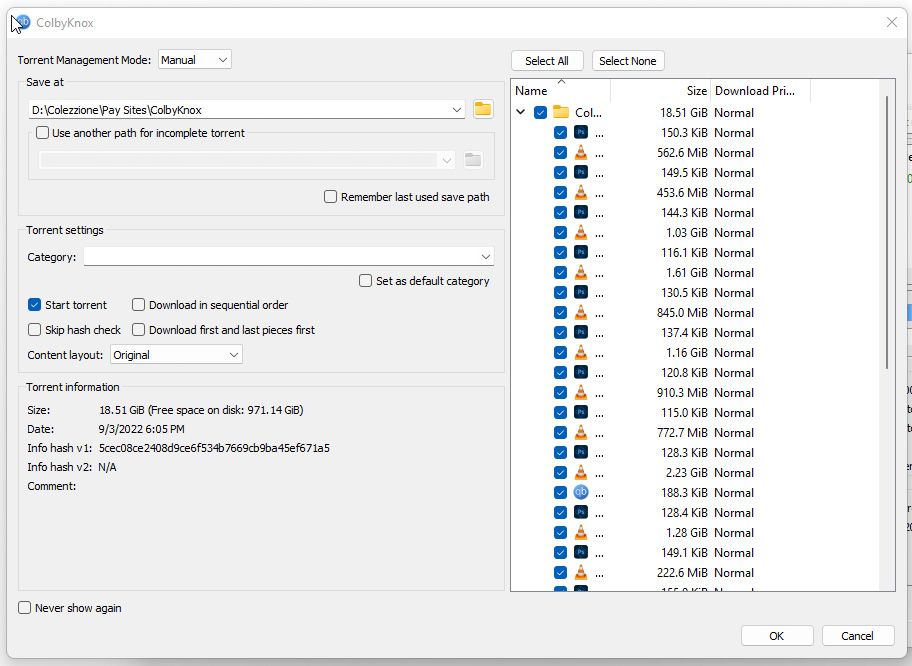Open Torrent Management Mode dropdown

point(195,60)
